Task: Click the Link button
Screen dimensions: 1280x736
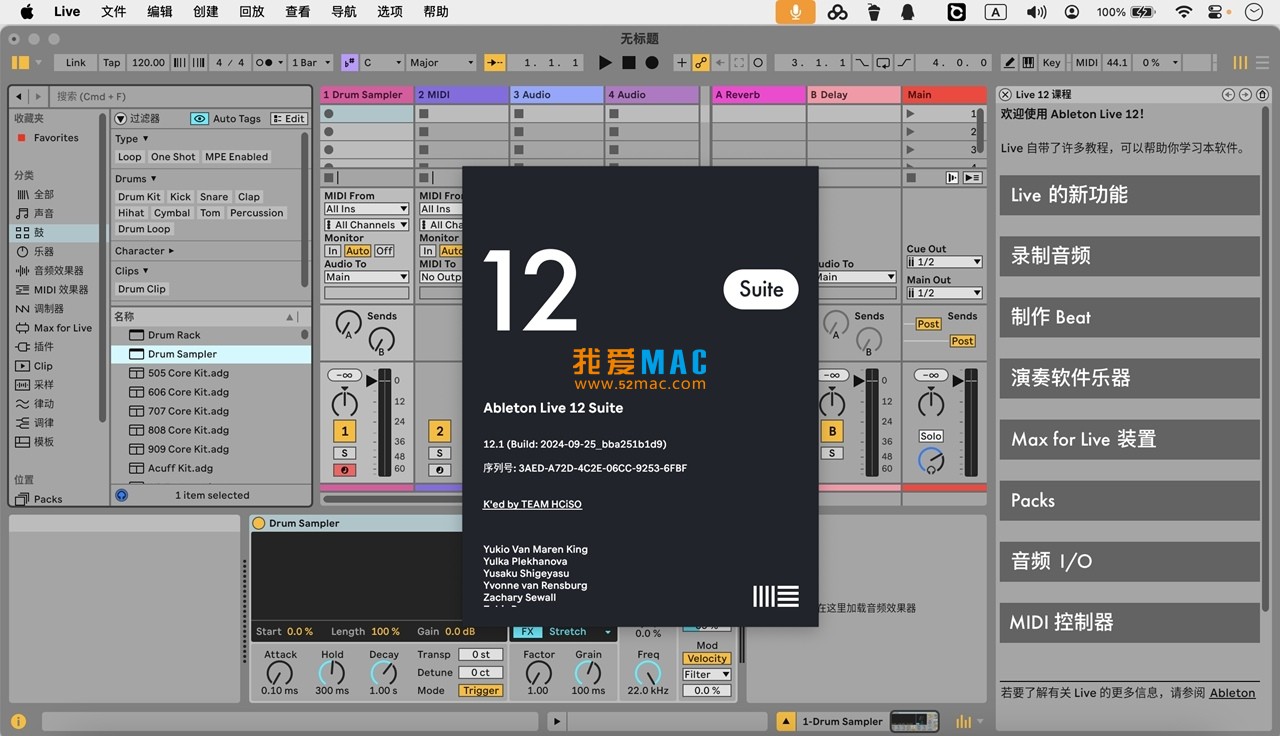Action: pyautogui.click(x=76, y=62)
